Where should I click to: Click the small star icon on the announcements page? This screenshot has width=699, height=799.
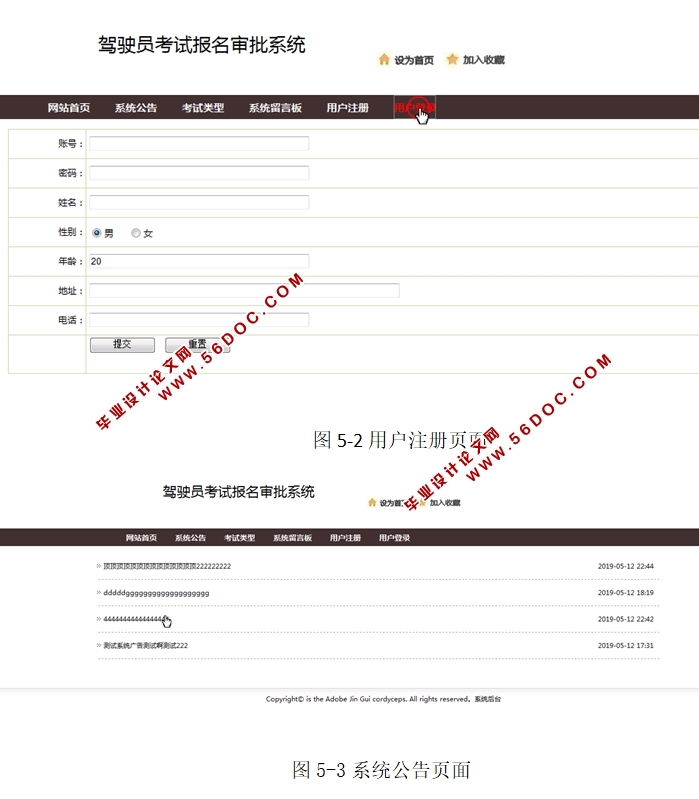point(421,503)
